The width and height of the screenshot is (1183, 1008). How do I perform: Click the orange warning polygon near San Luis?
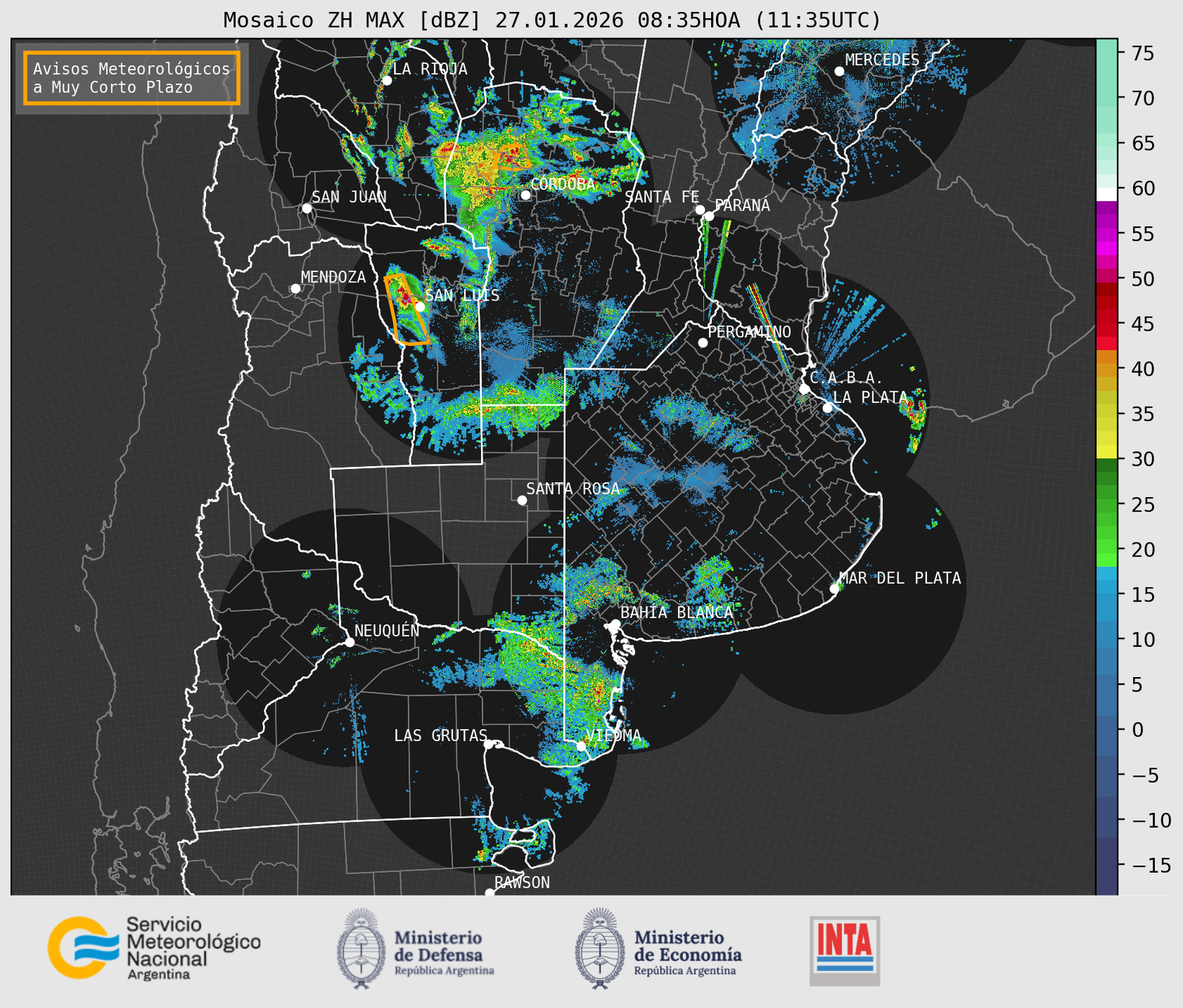point(407,309)
